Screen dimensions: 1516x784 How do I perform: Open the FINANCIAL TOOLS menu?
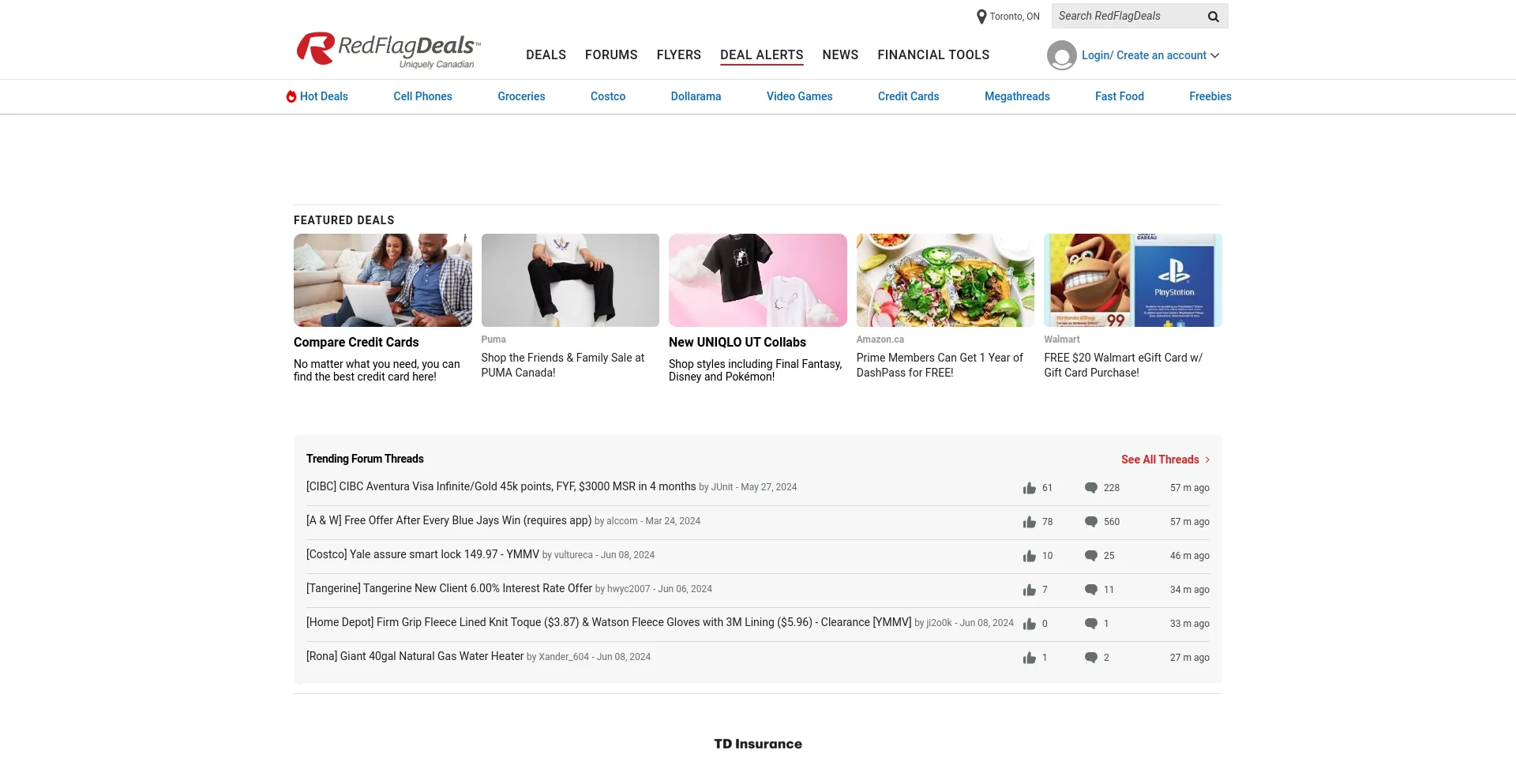(x=933, y=54)
